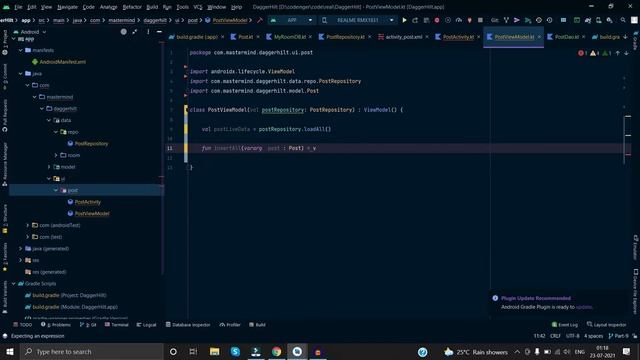Screen dimensions: 640x360
Task: Open the Project panel options menu dots
Action: point(148,31)
